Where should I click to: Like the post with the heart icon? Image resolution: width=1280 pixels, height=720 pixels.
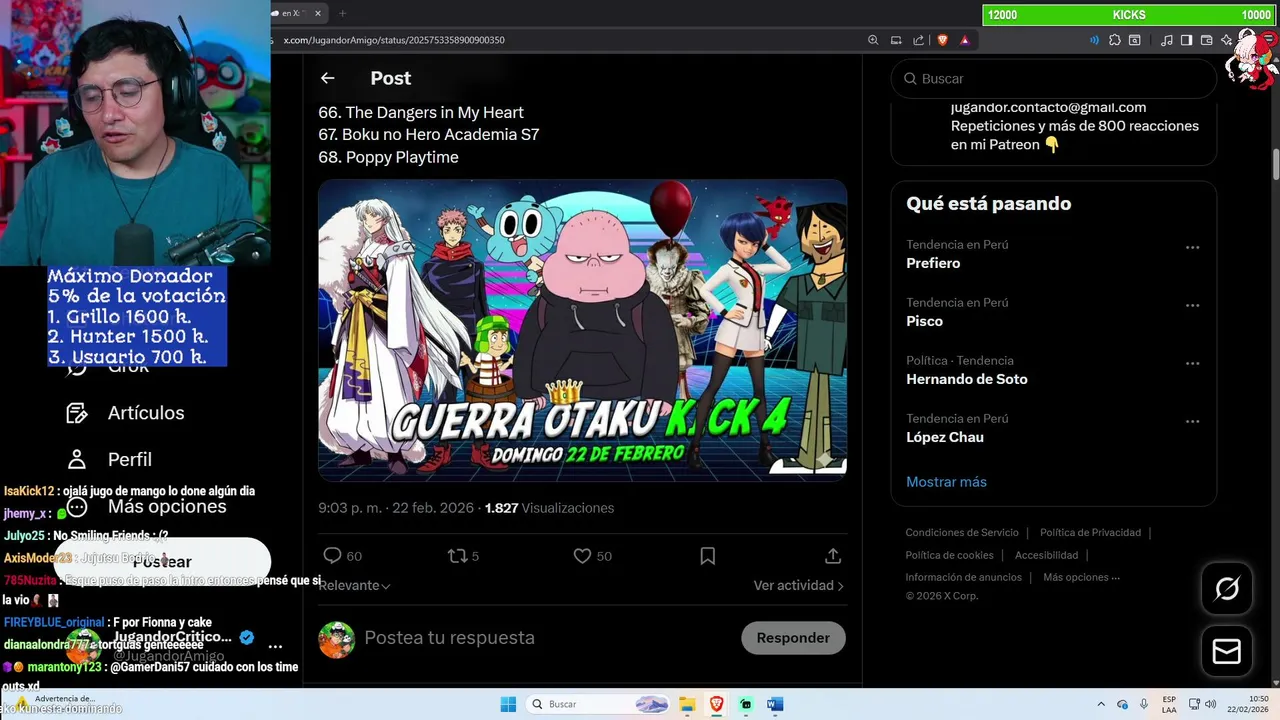pyautogui.click(x=592, y=556)
